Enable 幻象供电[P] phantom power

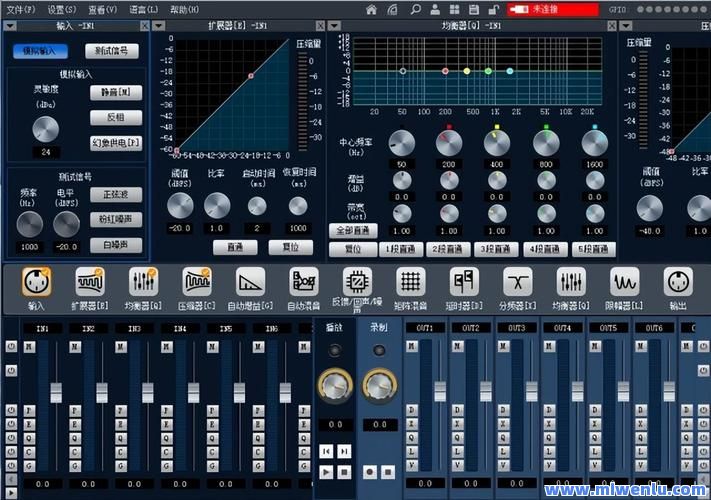[x=116, y=143]
